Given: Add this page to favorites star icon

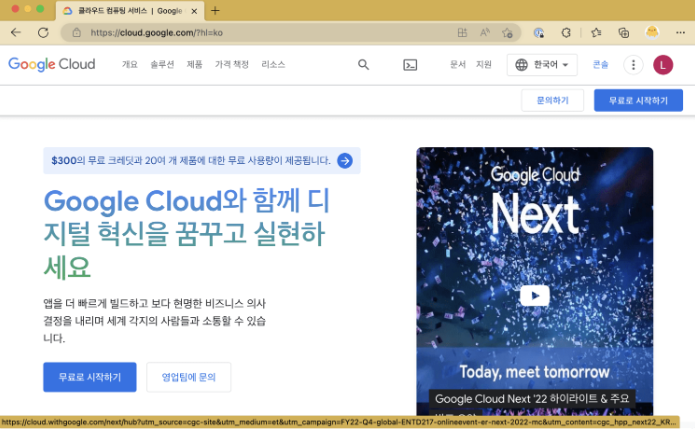Looking at the screenshot, I should (507, 32).
